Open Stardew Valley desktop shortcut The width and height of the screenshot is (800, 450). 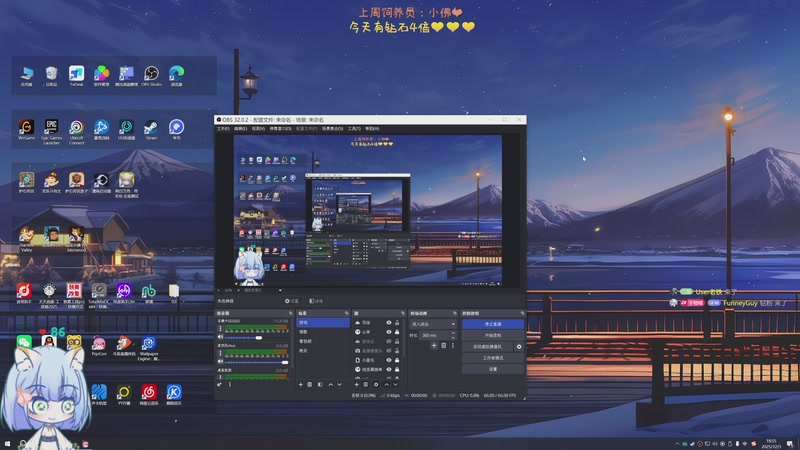pos(27,239)
